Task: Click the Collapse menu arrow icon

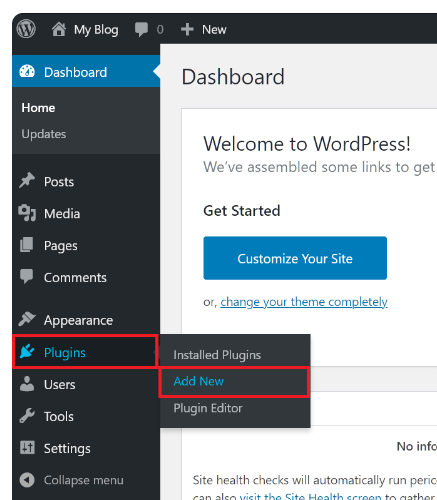Action: coord(27,480)
